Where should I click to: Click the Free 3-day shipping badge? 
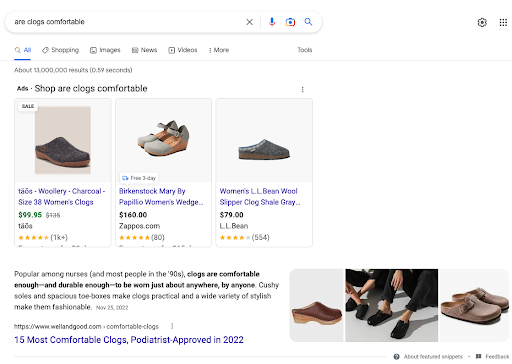[139, 178]
